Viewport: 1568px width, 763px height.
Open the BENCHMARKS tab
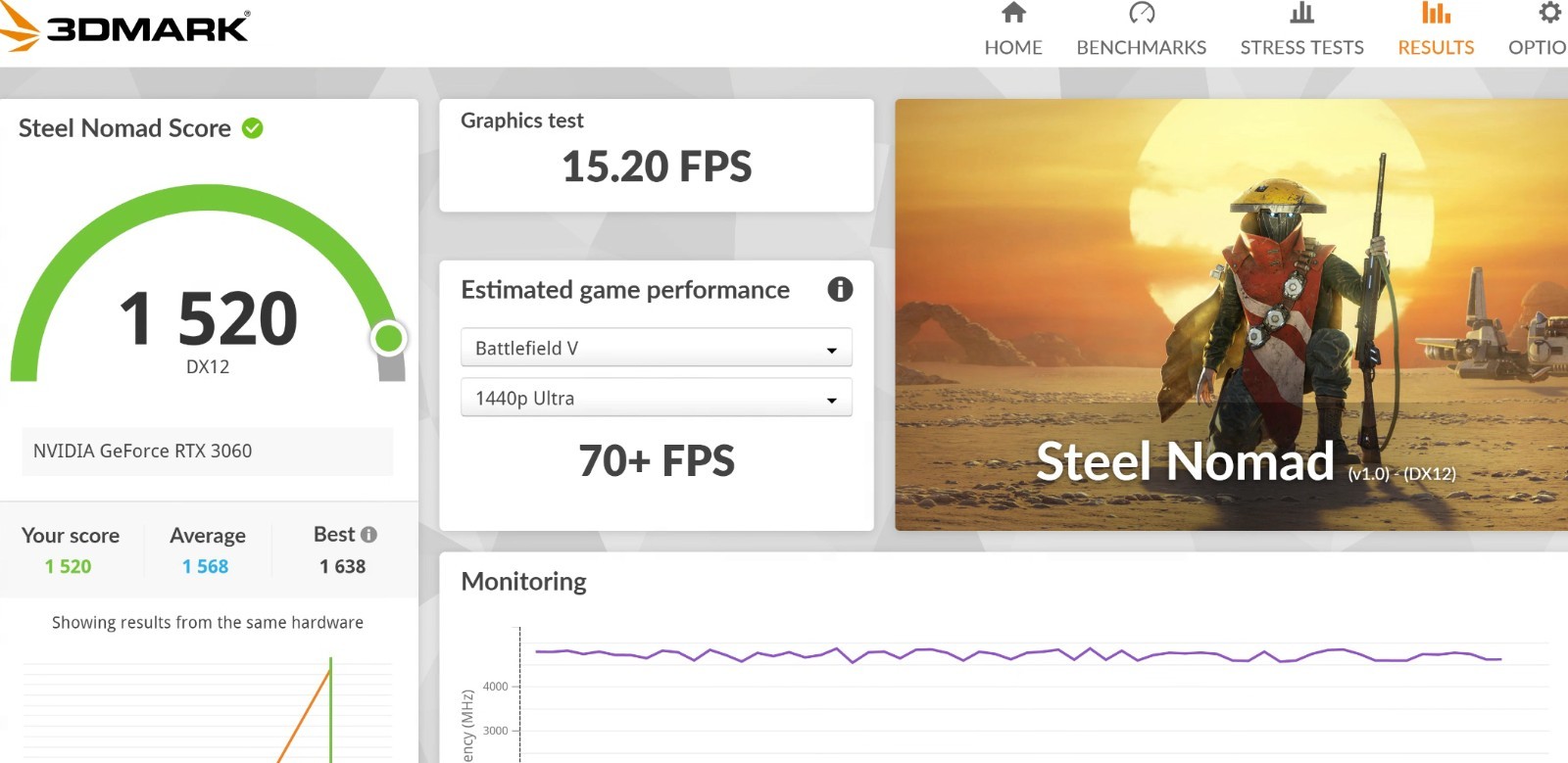(x=1142, y=47)
